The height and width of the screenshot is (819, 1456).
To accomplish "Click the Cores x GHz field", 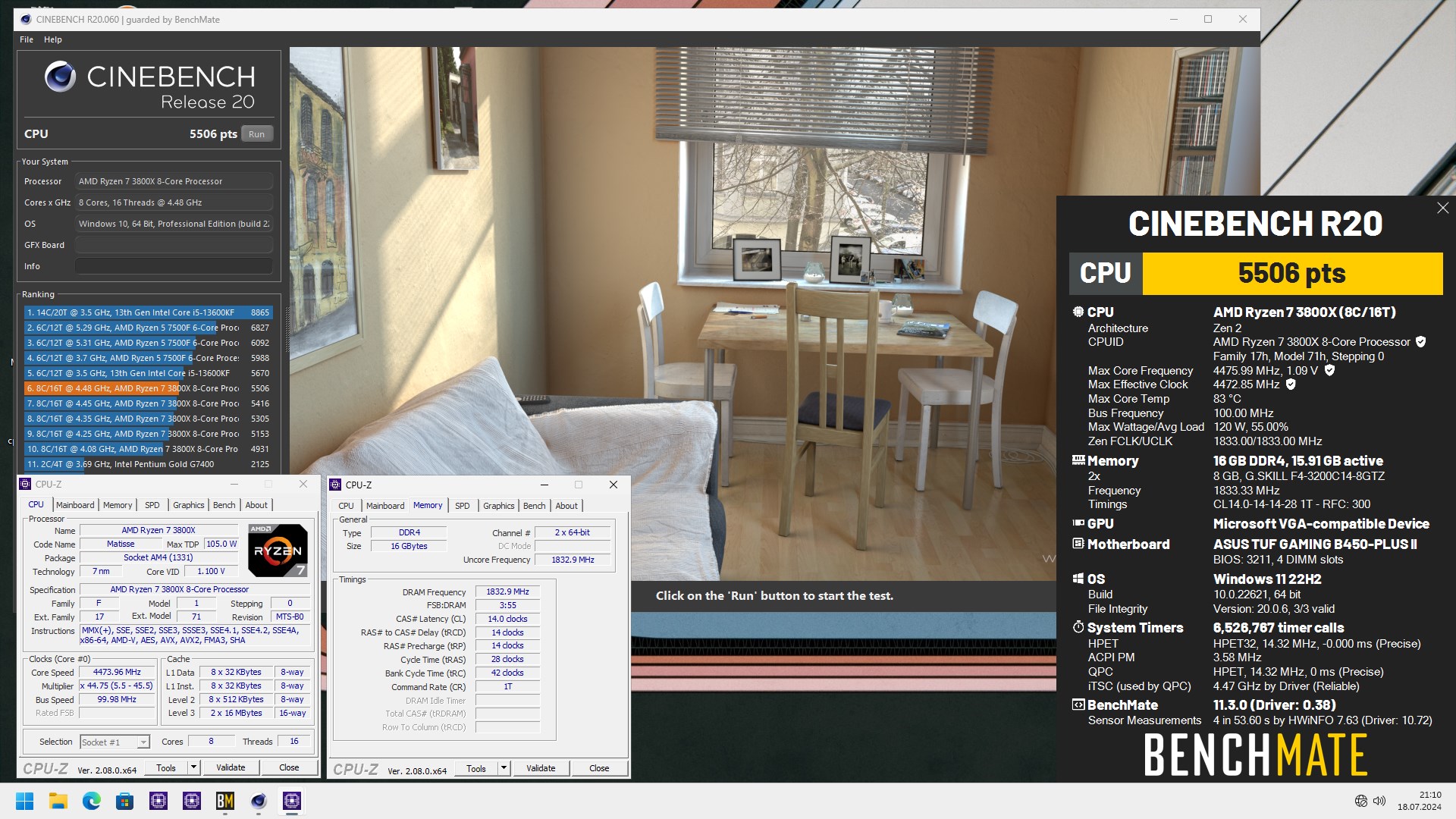I will tap(174, 202).
